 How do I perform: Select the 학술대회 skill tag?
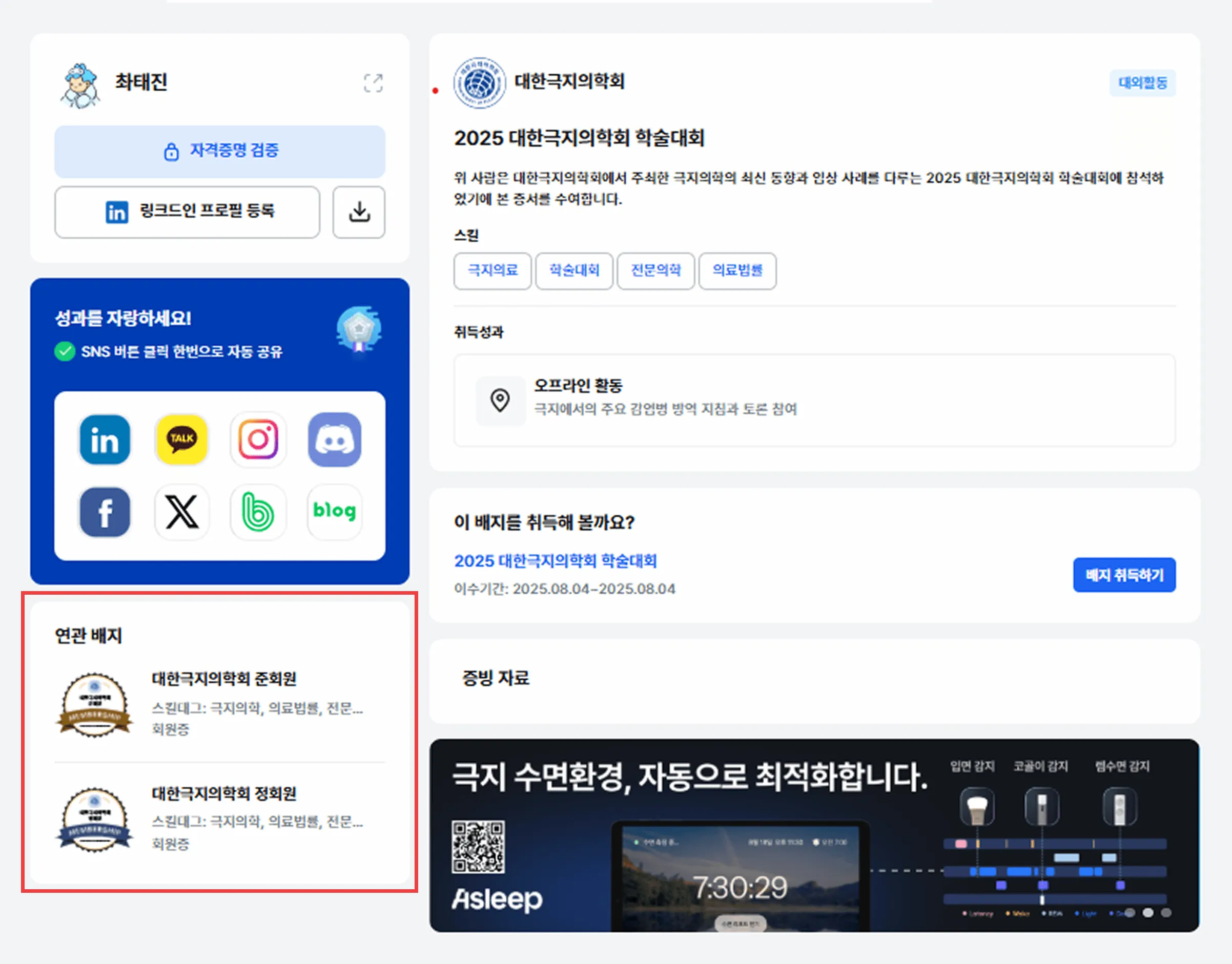click(x=574, y=270)
